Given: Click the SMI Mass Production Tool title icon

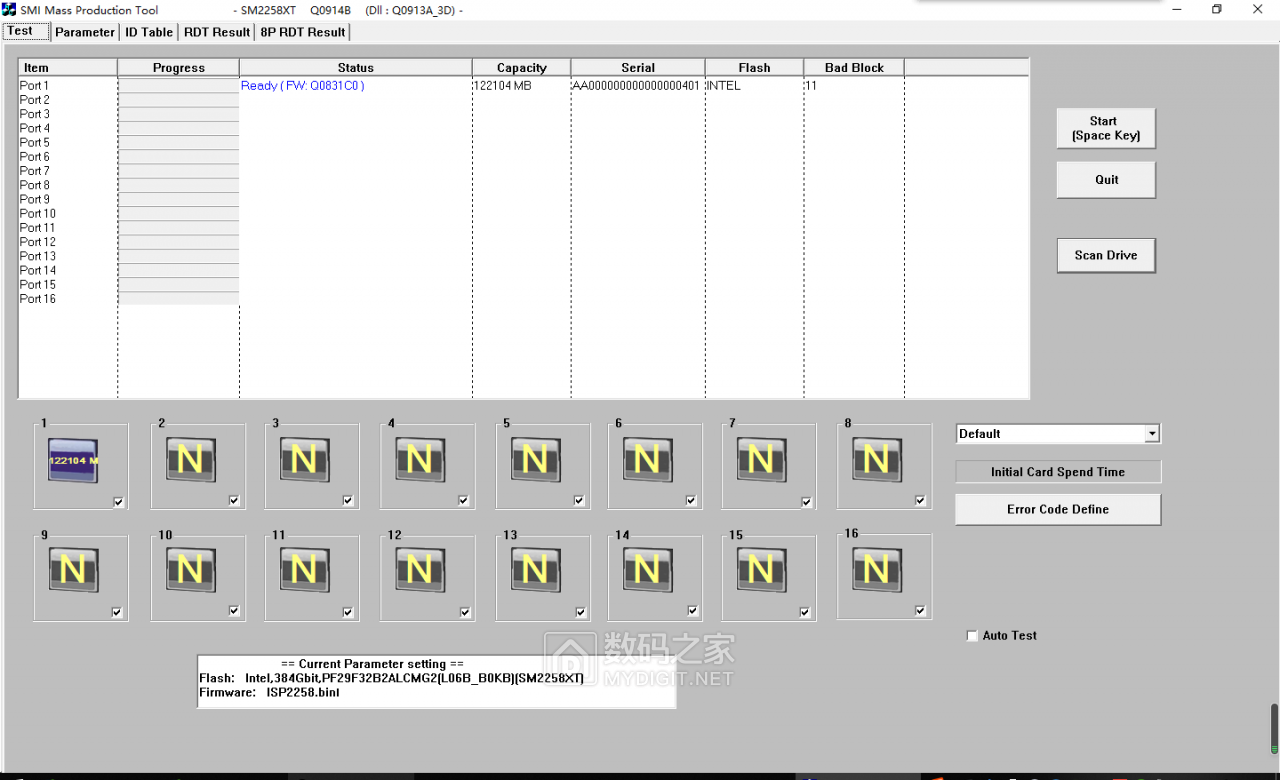Looking at the screenshot, I should coord(9,10).
